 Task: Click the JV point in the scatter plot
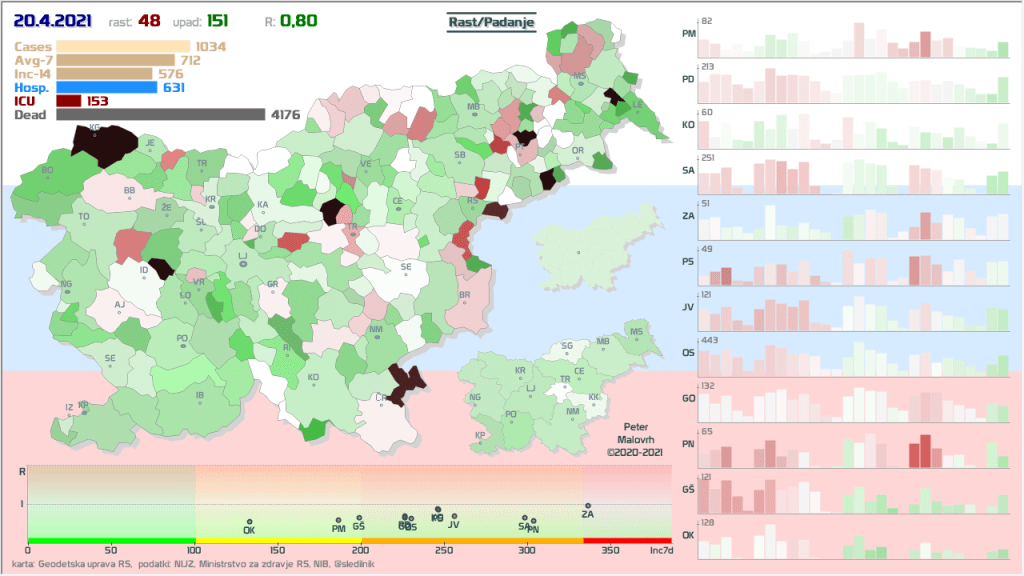[453, 516]
